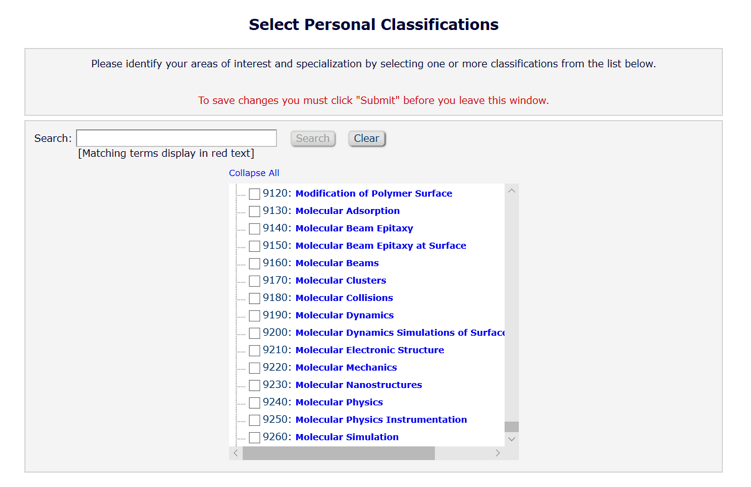Viewport: 751px width, 487px height.
Task: Click the Molecular Electronic Structure label
Action: [x=369, y=350]
